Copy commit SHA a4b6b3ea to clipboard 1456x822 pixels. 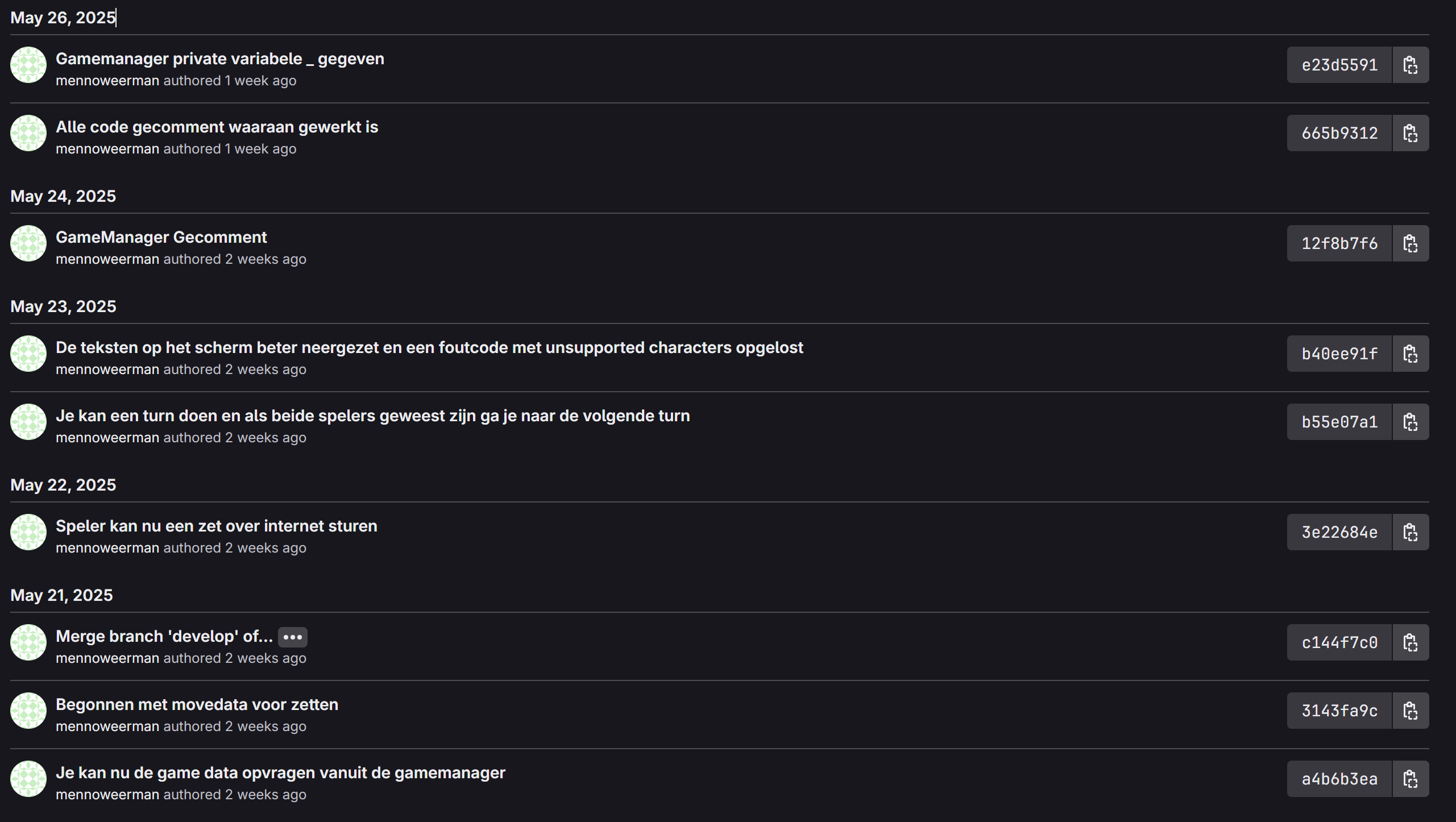pyautogui.click(x=1411, y=779)
